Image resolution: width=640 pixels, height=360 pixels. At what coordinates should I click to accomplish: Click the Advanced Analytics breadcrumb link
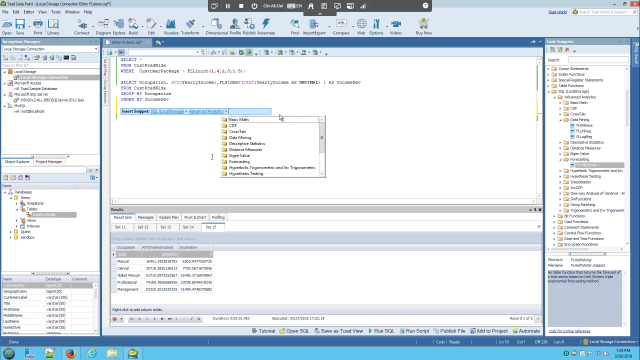206,111
